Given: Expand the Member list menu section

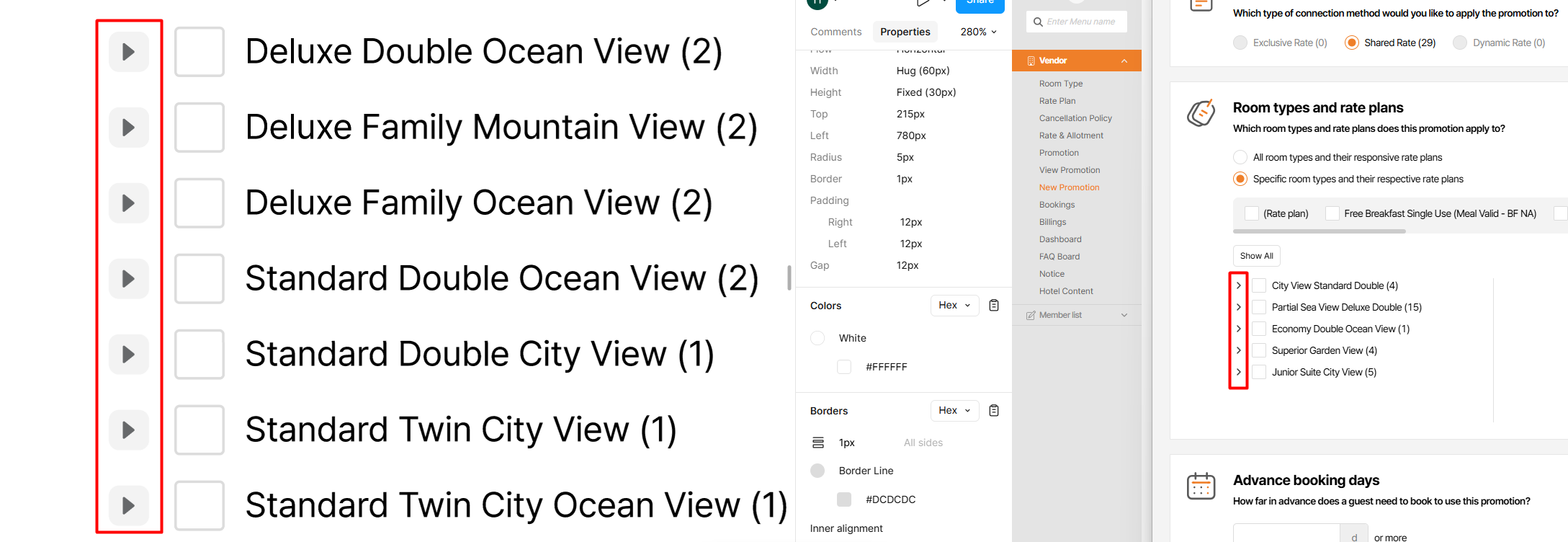Looking at the screenshot, I should point(1124,315).
